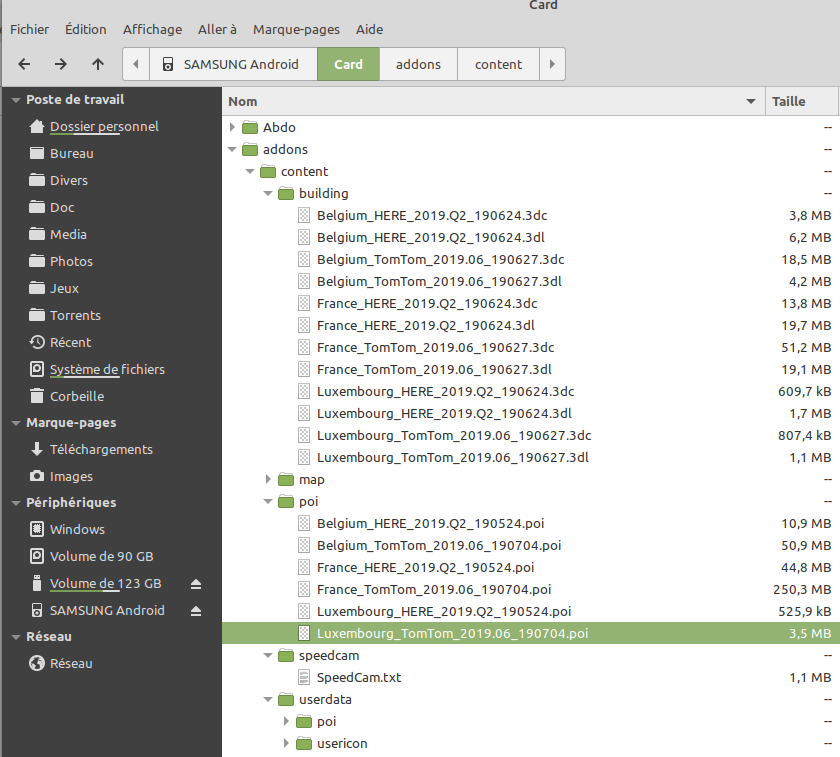
Task: Go up to parent folder arrow
Action: [x=97, y=64]
